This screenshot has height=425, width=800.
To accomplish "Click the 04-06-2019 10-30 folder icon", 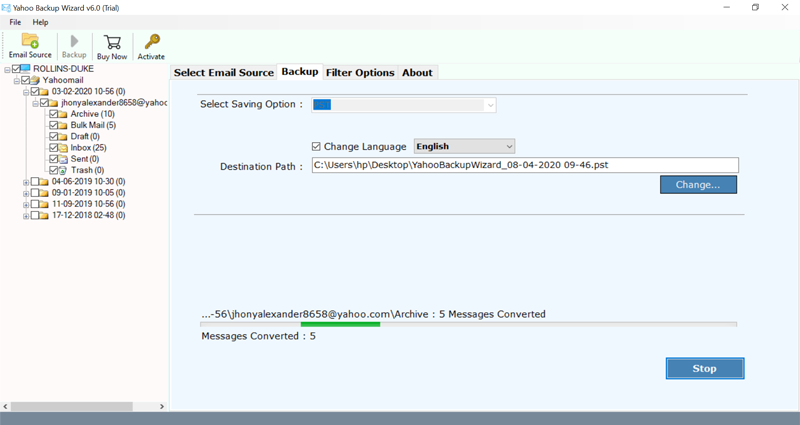I will [44, 181].
